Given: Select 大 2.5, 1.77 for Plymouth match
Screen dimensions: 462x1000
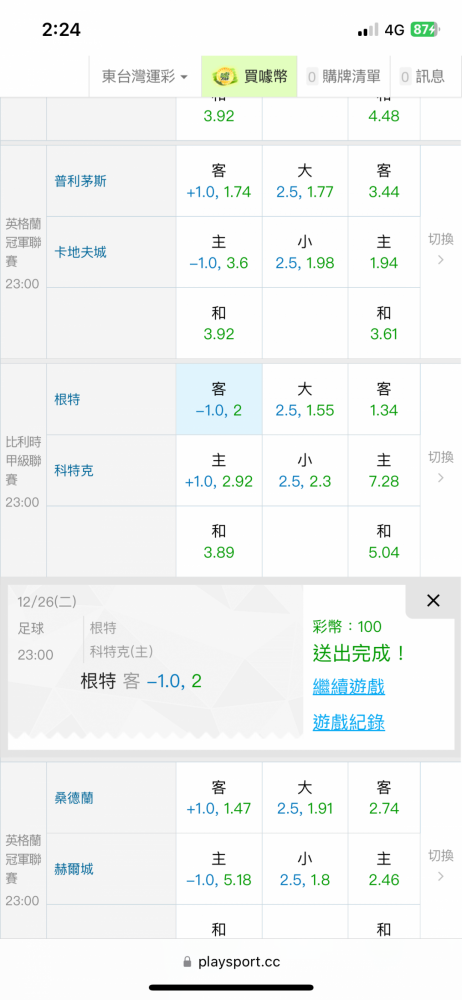Looking at the screenshot, I should click(304, 181).
